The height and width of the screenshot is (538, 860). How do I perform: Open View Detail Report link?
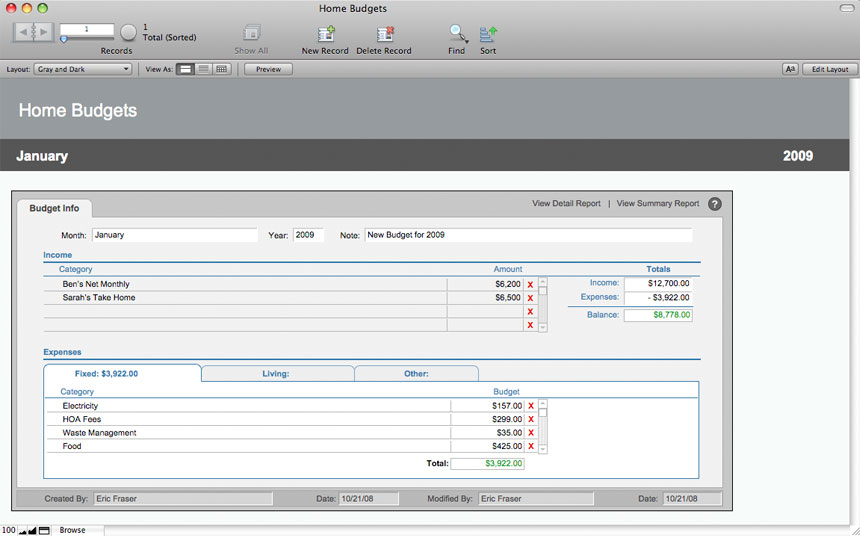566,203
